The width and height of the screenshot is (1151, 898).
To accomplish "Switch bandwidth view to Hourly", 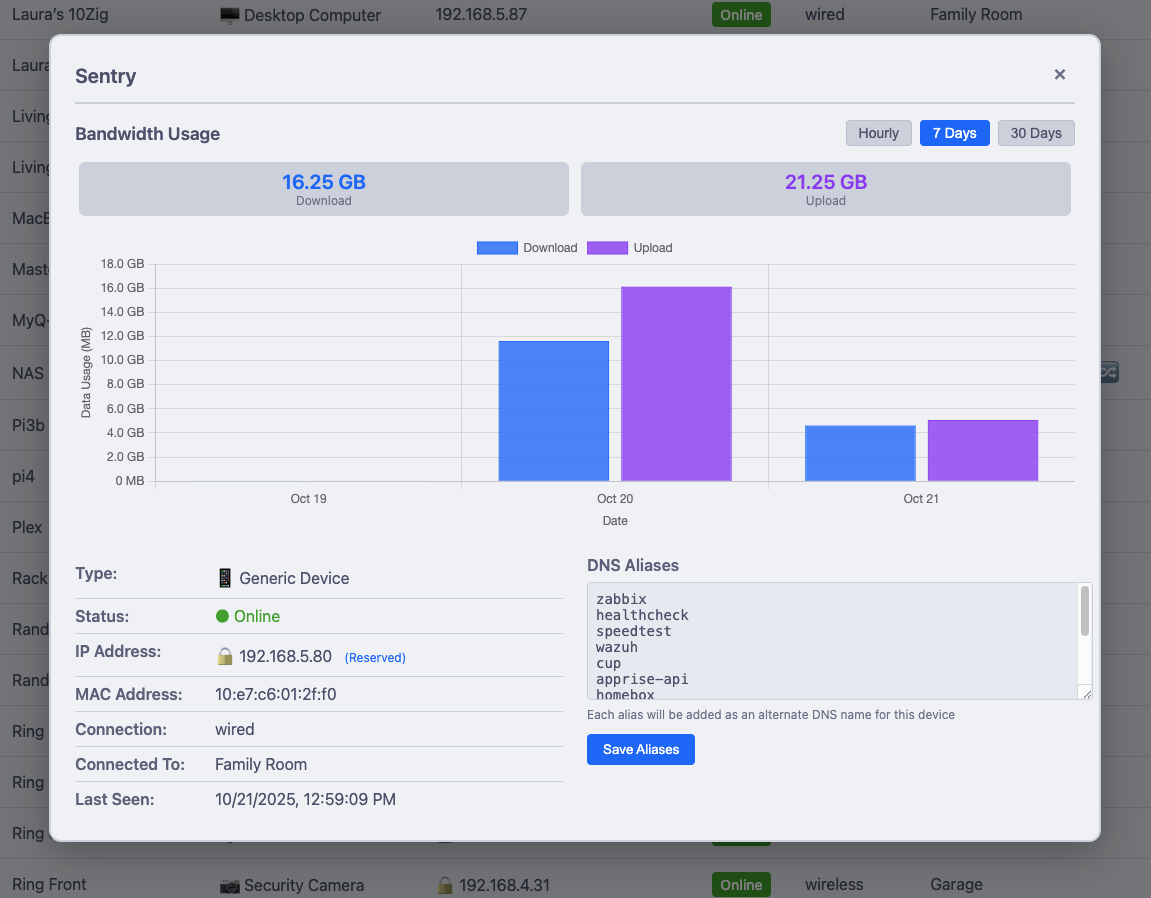I will point(878,133).
